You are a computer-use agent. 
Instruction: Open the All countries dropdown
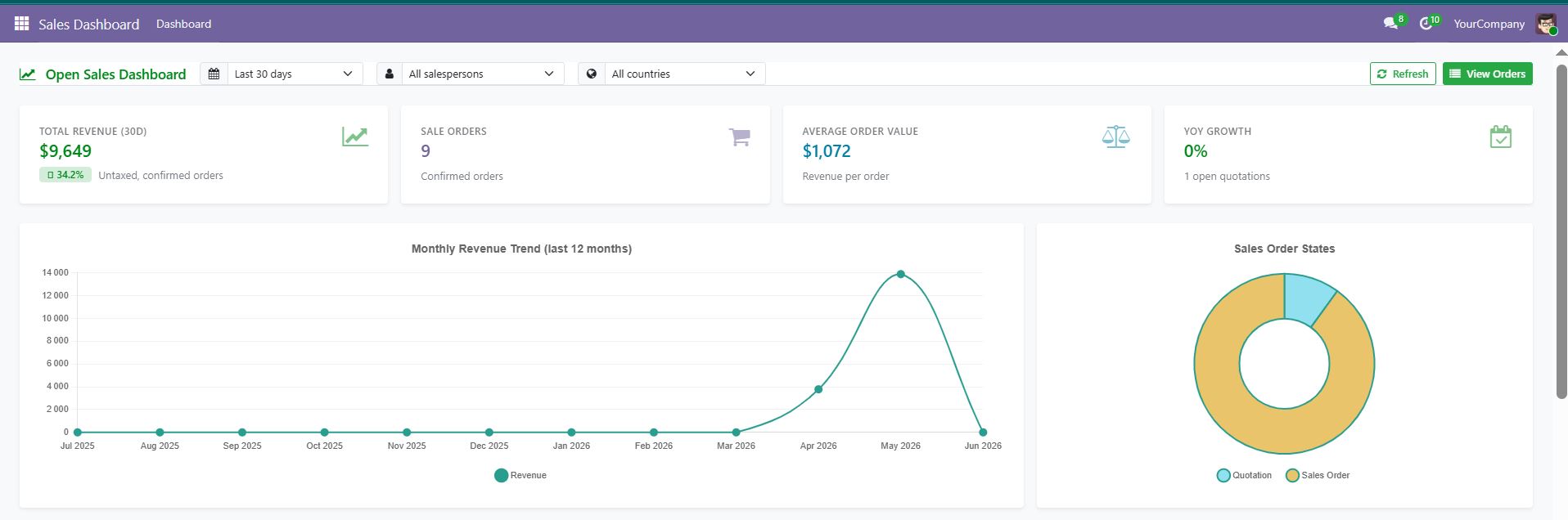coord(685,74)
